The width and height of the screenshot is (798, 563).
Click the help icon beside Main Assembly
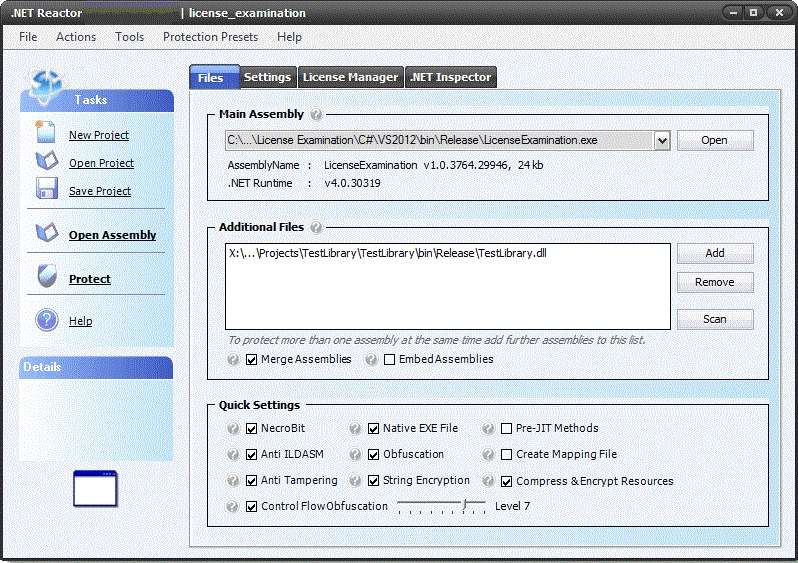pos(316,114)
